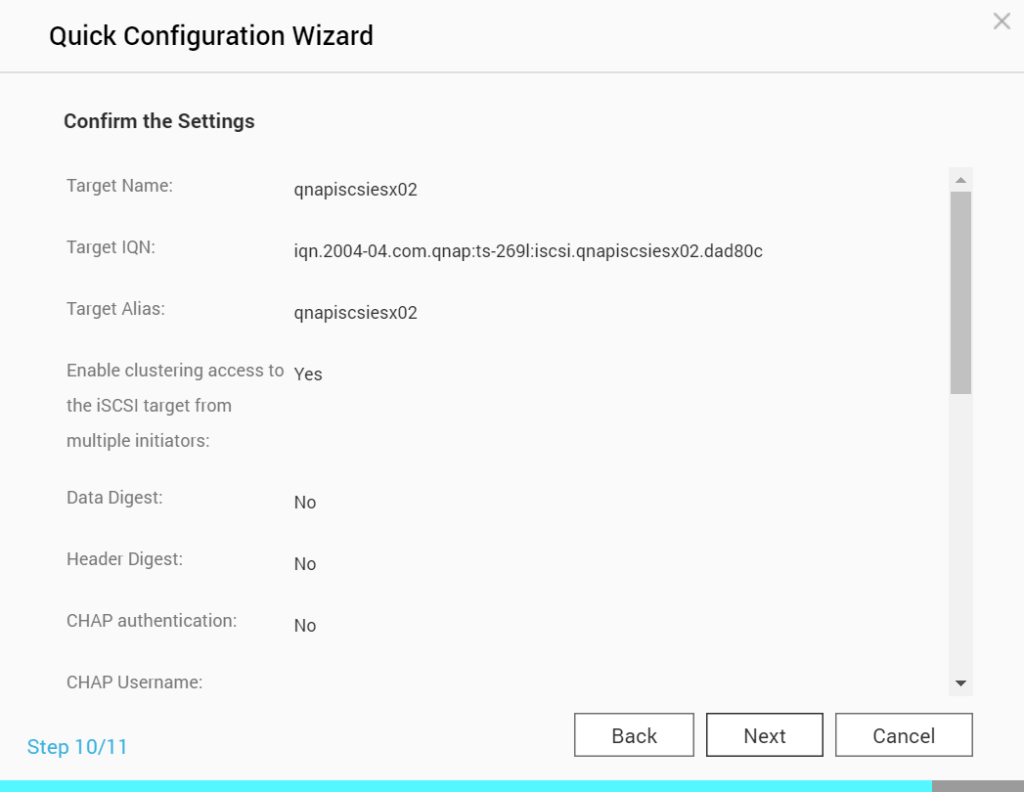Click the Confirm the Settings heading
The width and height of the screenshot is (1024, 792).
coord(159,121)
